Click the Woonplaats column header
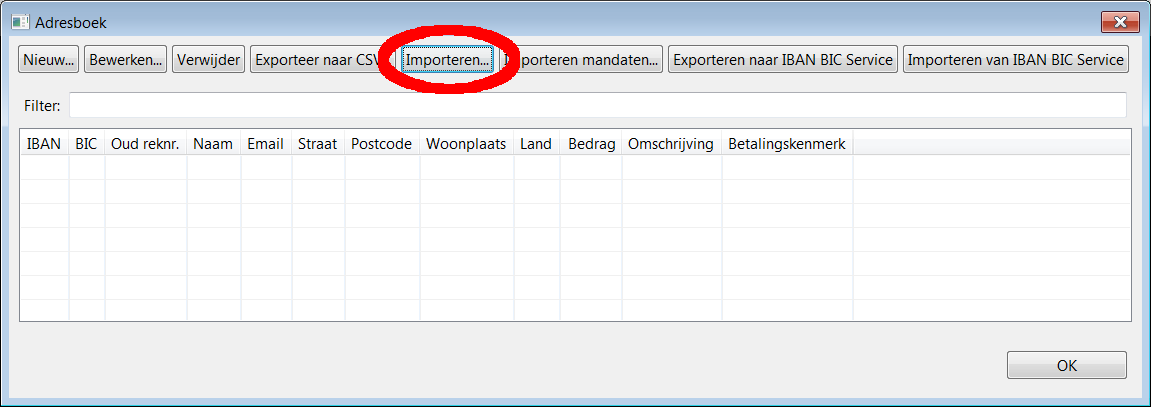Viewport: 1151px width, 407px height. click(x=466, y=144)
